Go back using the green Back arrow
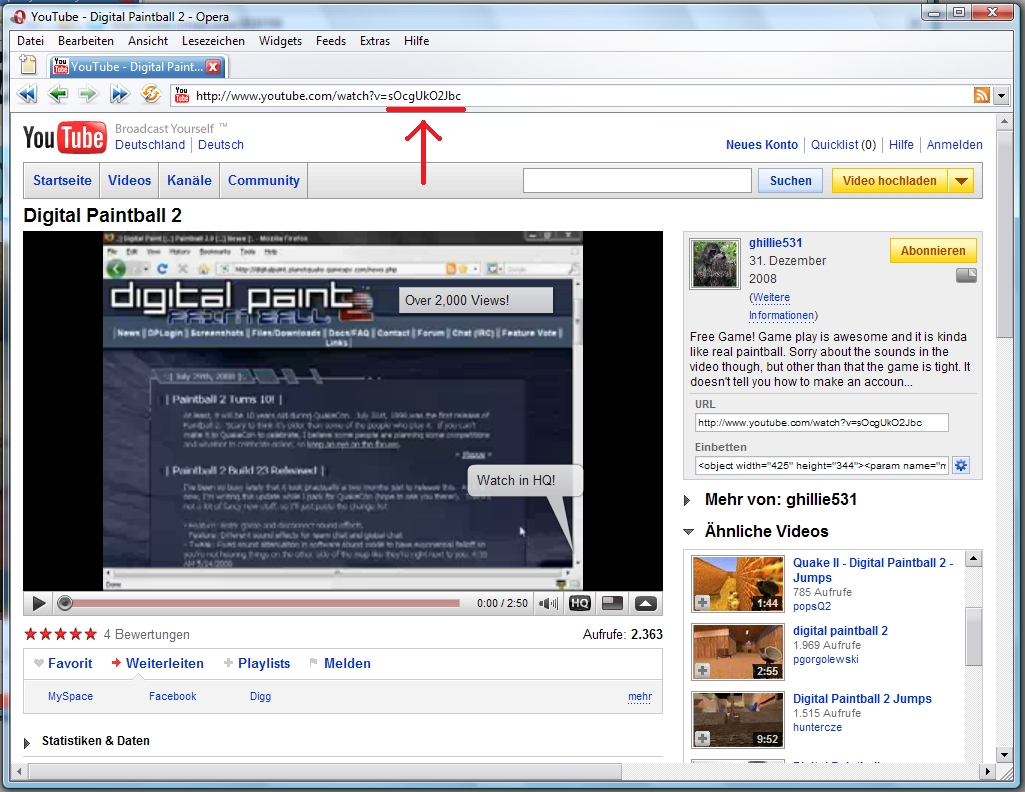 (x=58, y=95)
